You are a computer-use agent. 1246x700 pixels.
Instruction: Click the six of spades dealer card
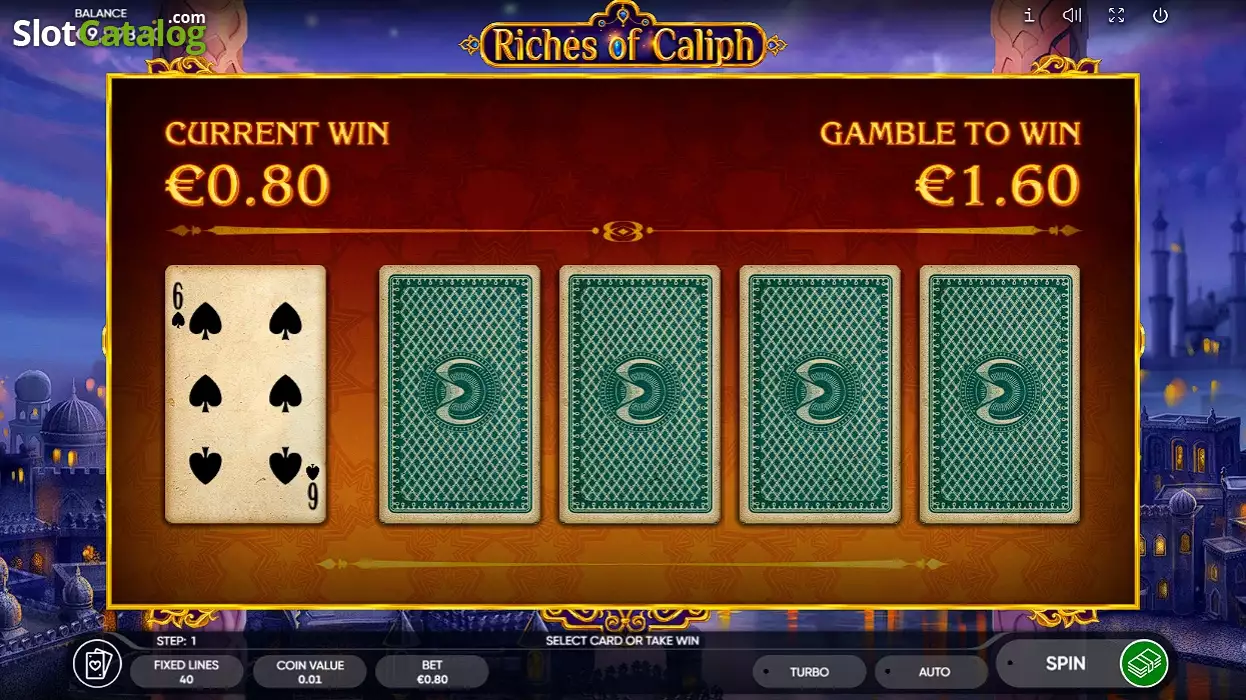(x=245, y=394)
